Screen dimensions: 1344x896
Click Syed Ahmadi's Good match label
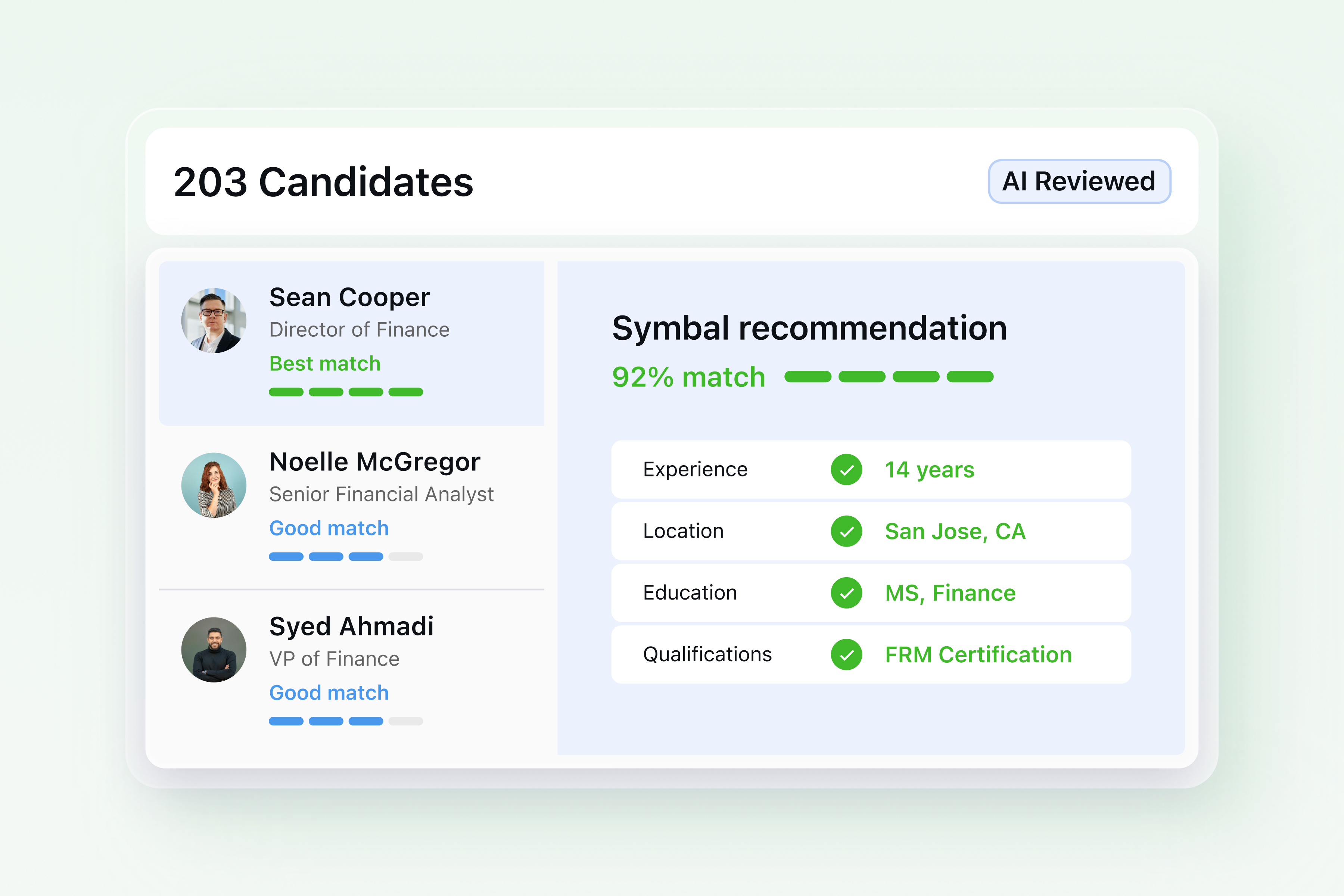(x=329, y=693)
